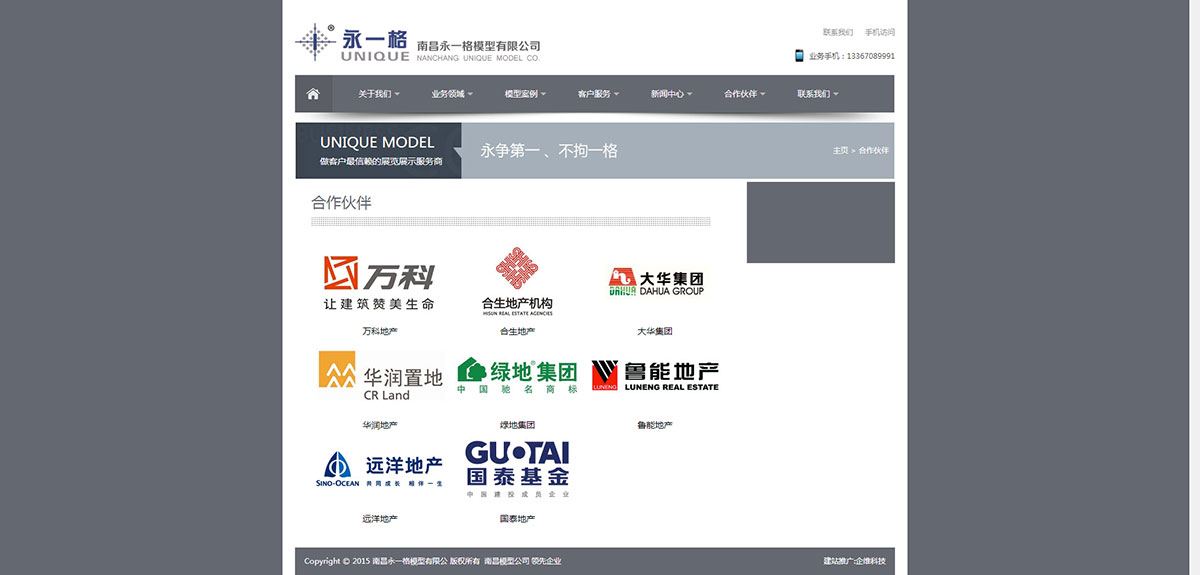Click the 永一格 UNIQUE company logo
Viewport: 1200px width, 575px height.
click(352, 44)
